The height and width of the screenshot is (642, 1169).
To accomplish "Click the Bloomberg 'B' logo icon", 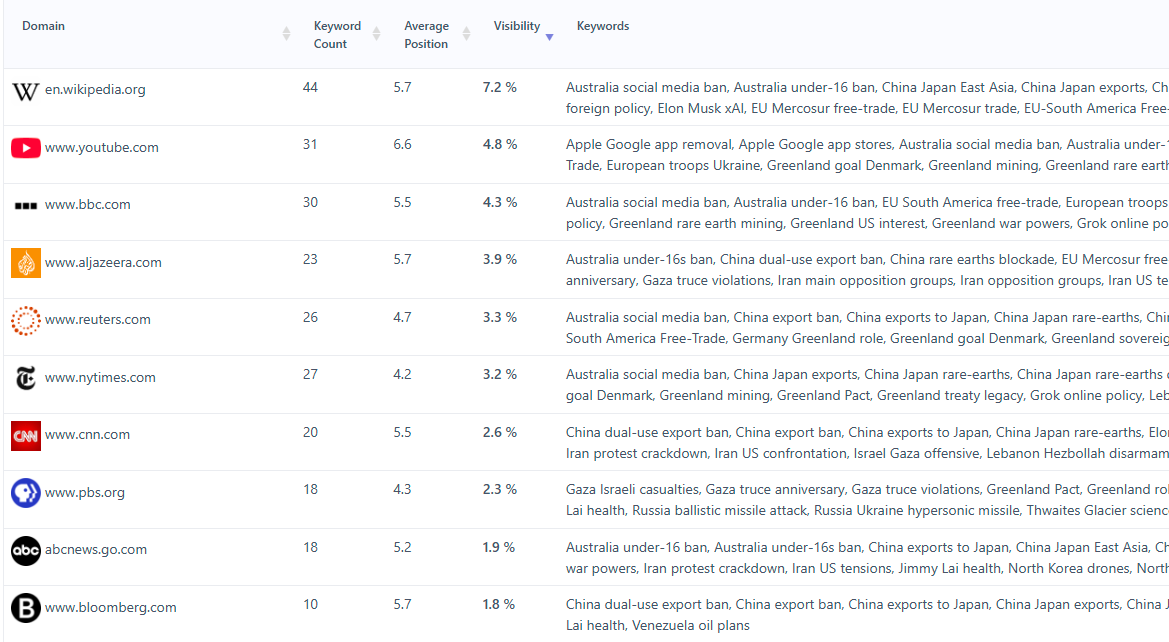I will [x=25, y=607].
